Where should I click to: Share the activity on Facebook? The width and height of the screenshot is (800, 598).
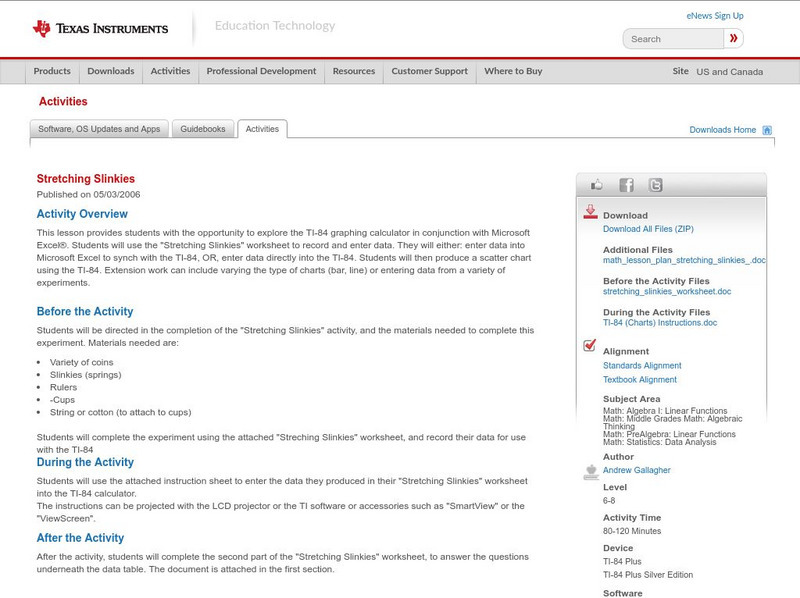627,185
